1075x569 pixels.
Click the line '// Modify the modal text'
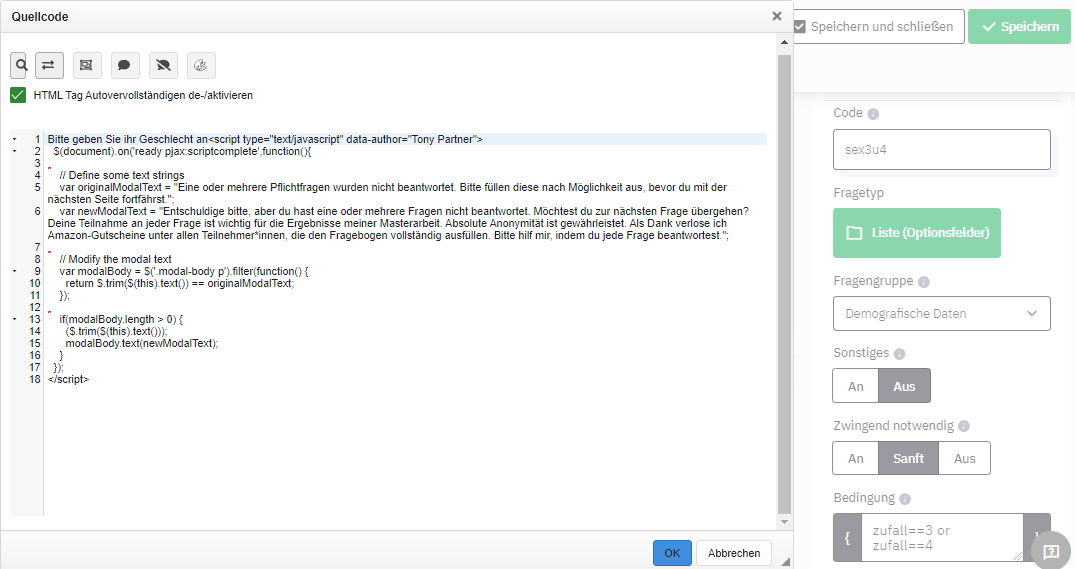[115, 259]
